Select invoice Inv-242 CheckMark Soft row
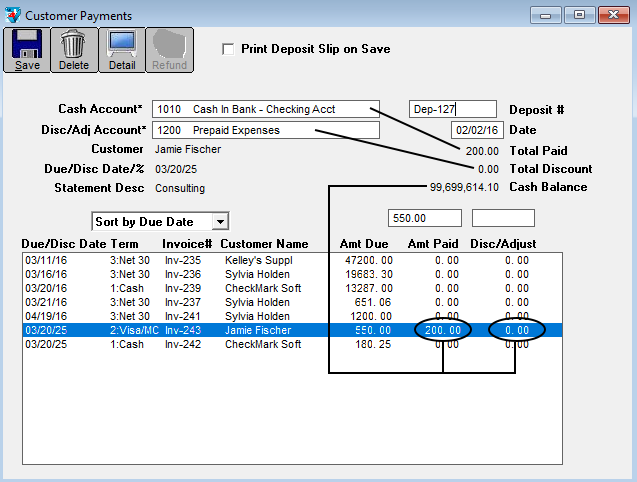 pos(200,344)
